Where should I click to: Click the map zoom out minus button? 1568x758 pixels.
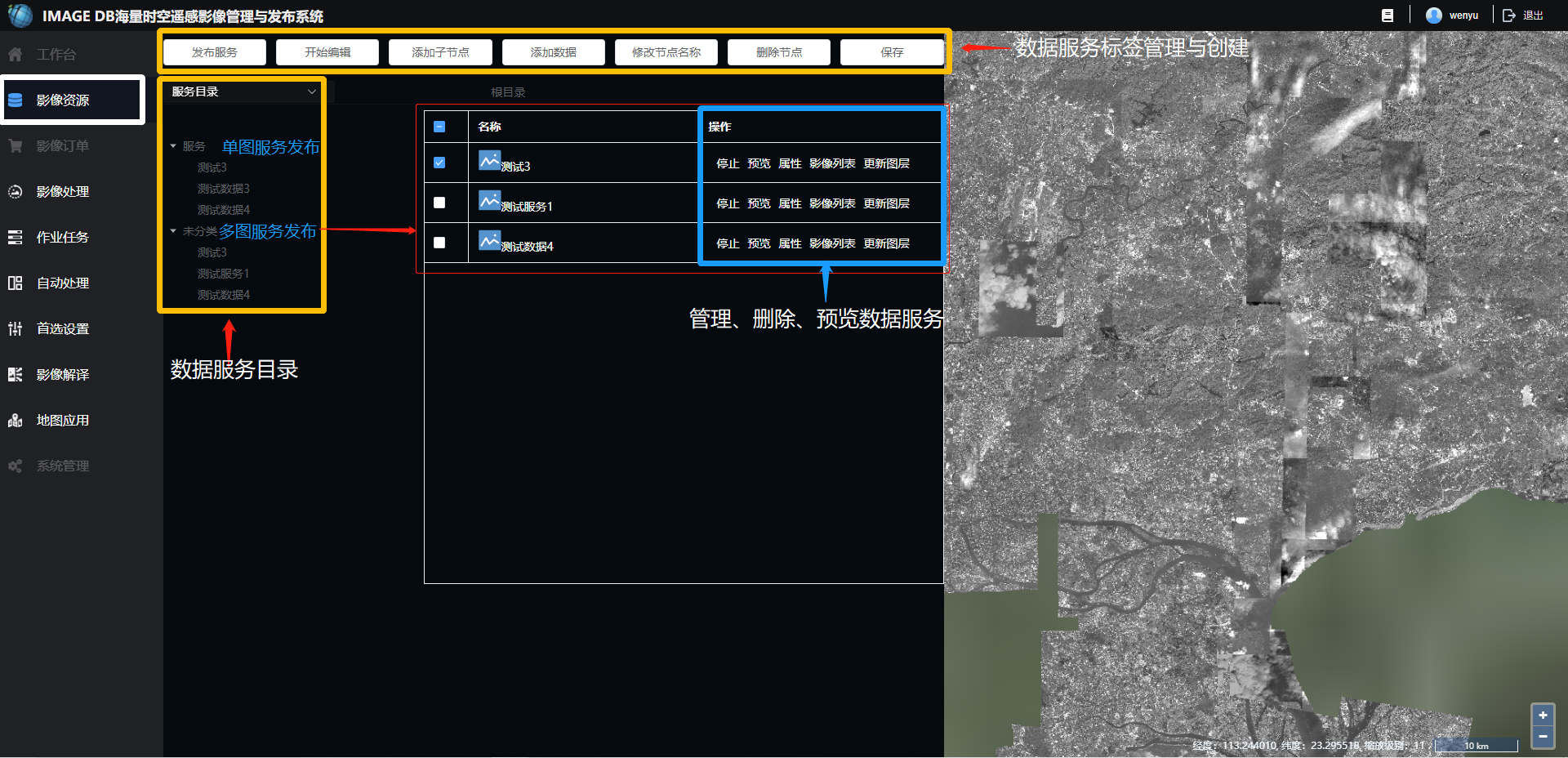click(1542, 736)
